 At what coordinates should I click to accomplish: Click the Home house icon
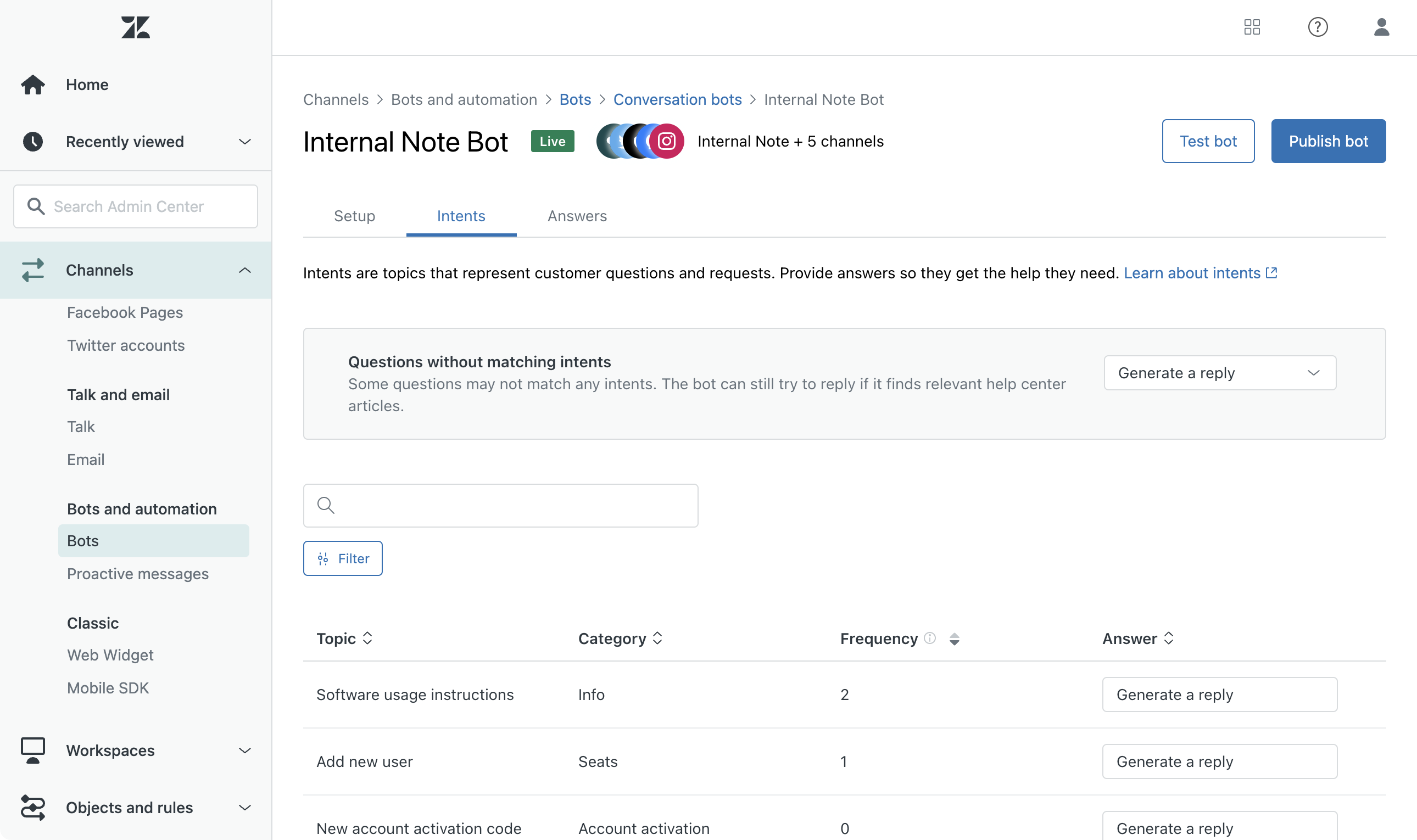(33, 85)
